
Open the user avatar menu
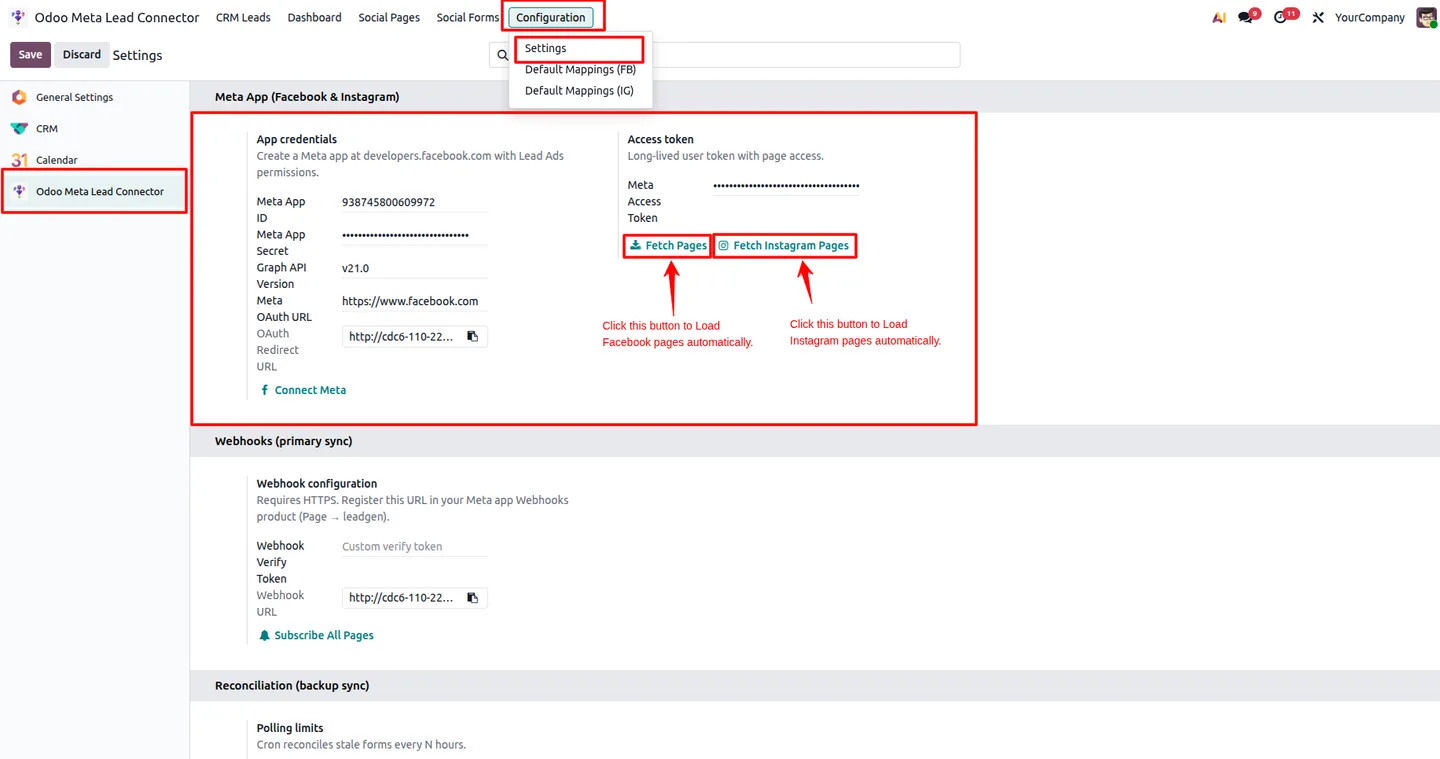tap(1427, 17)
